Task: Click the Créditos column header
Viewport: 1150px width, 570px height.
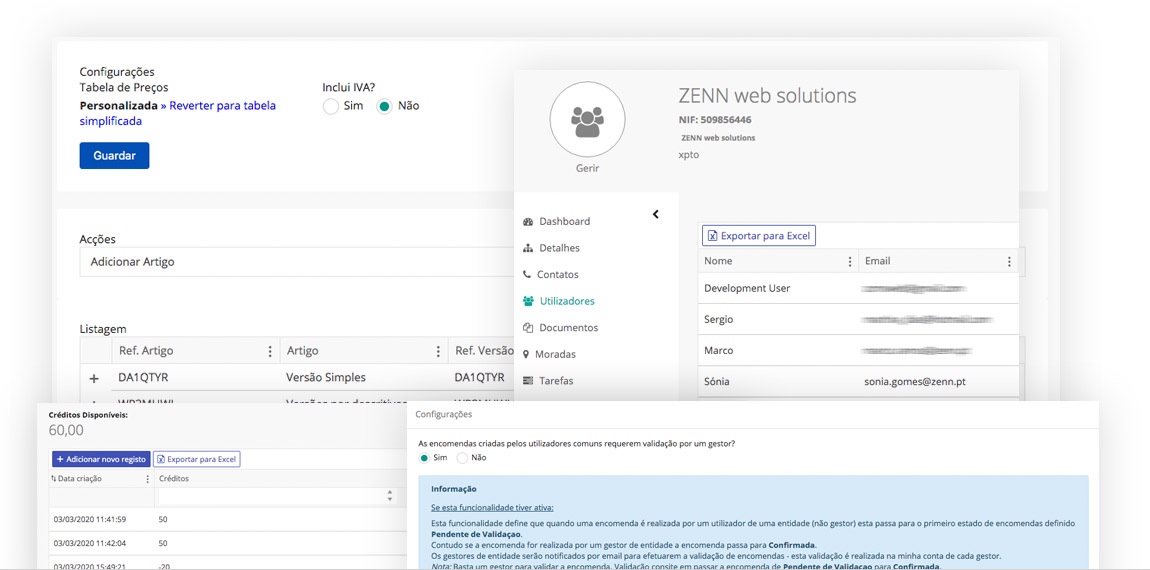Action: pos(174,478)
